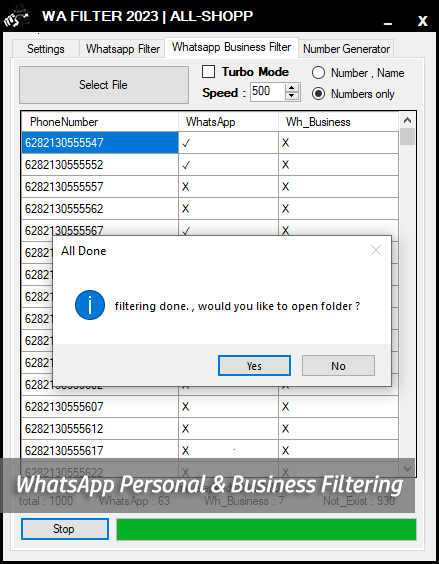The image size is (439, 564).
Task: Select phone number 6282130555552
Action: [100, 165]
